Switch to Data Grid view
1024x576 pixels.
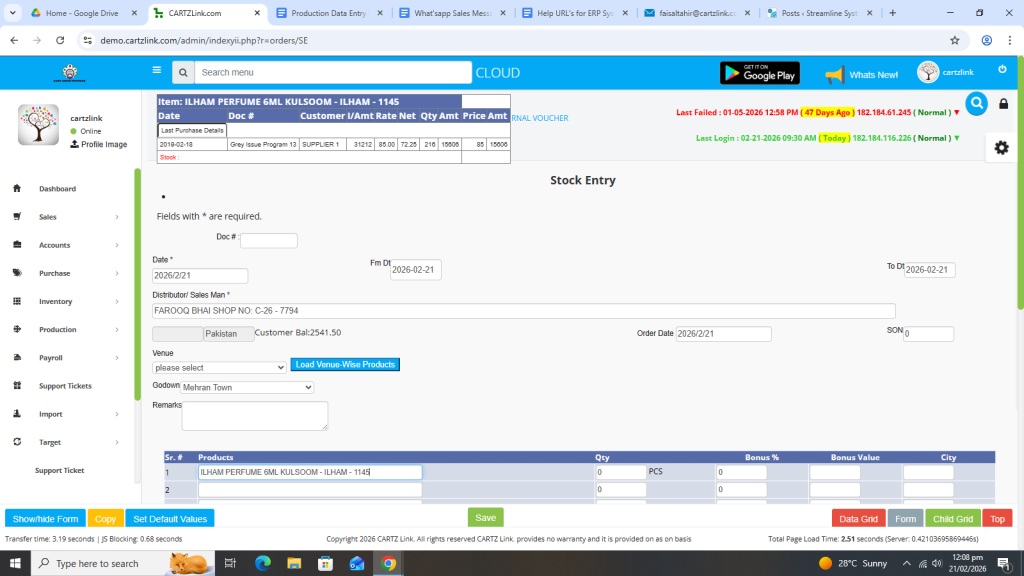[x=858, y=519]
